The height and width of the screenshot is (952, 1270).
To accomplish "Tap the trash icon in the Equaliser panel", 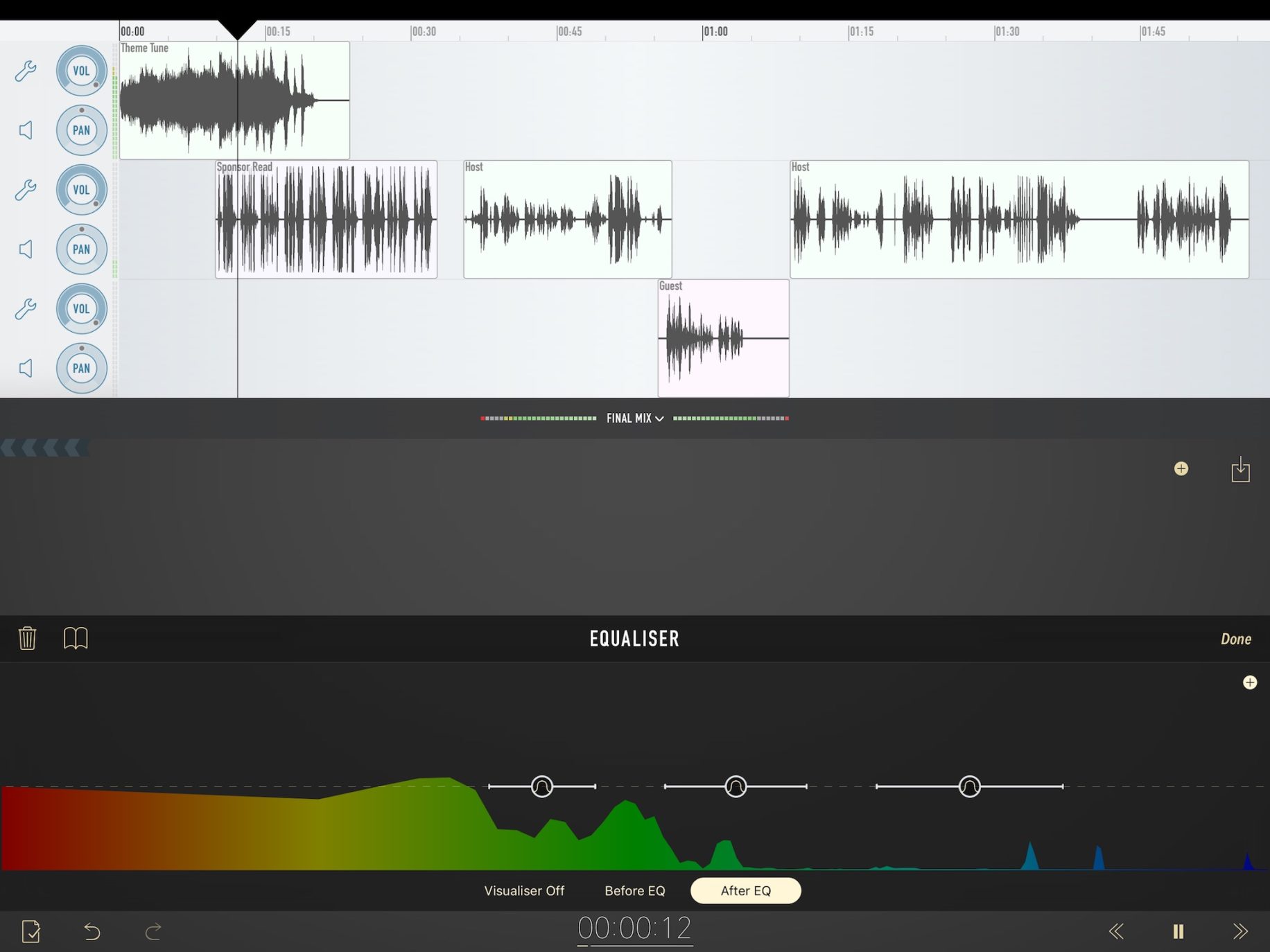I will (x=27, y=638).
